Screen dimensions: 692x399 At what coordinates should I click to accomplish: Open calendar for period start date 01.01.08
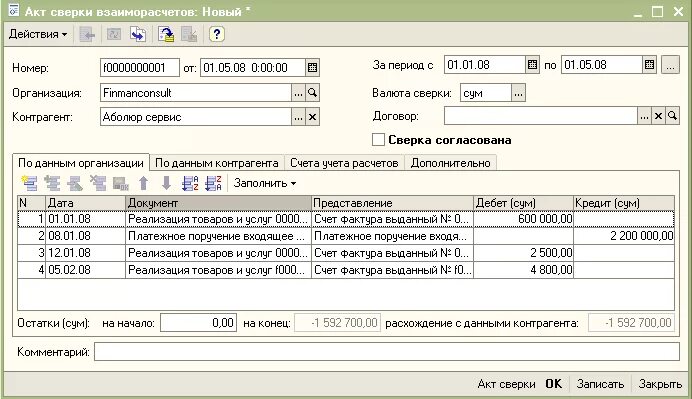pyautogui.click(x=532, y=65)
